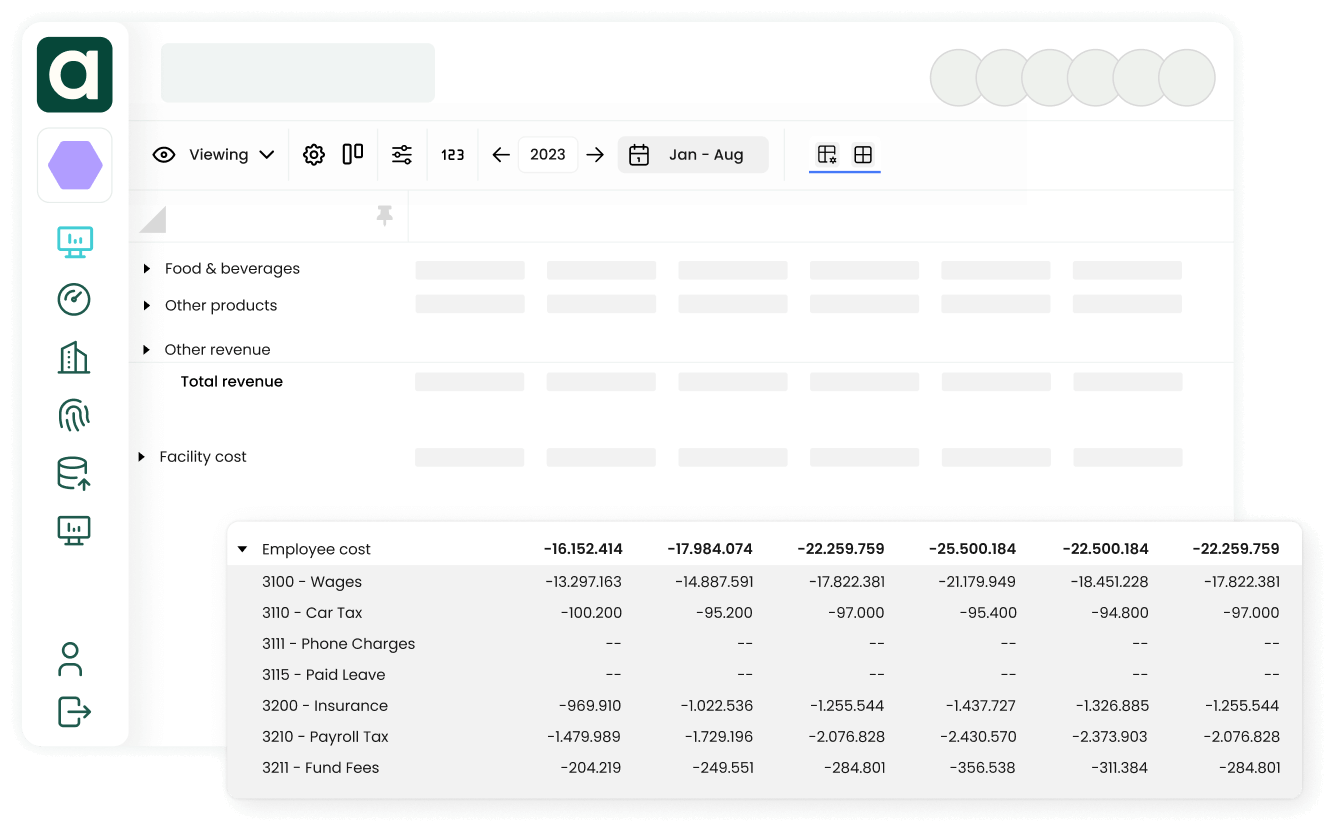The height and width of the screenshot is (836, 1340).
Task: Open the Viewing mode dropdown
Action: 214,155
